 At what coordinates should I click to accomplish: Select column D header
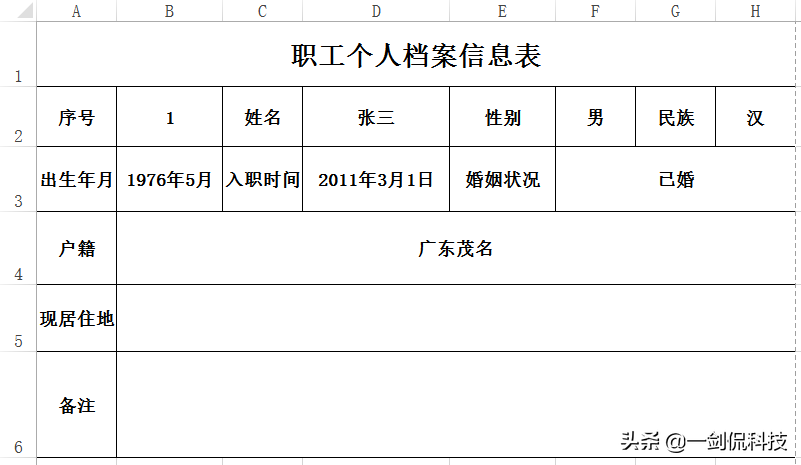(376, 11)
